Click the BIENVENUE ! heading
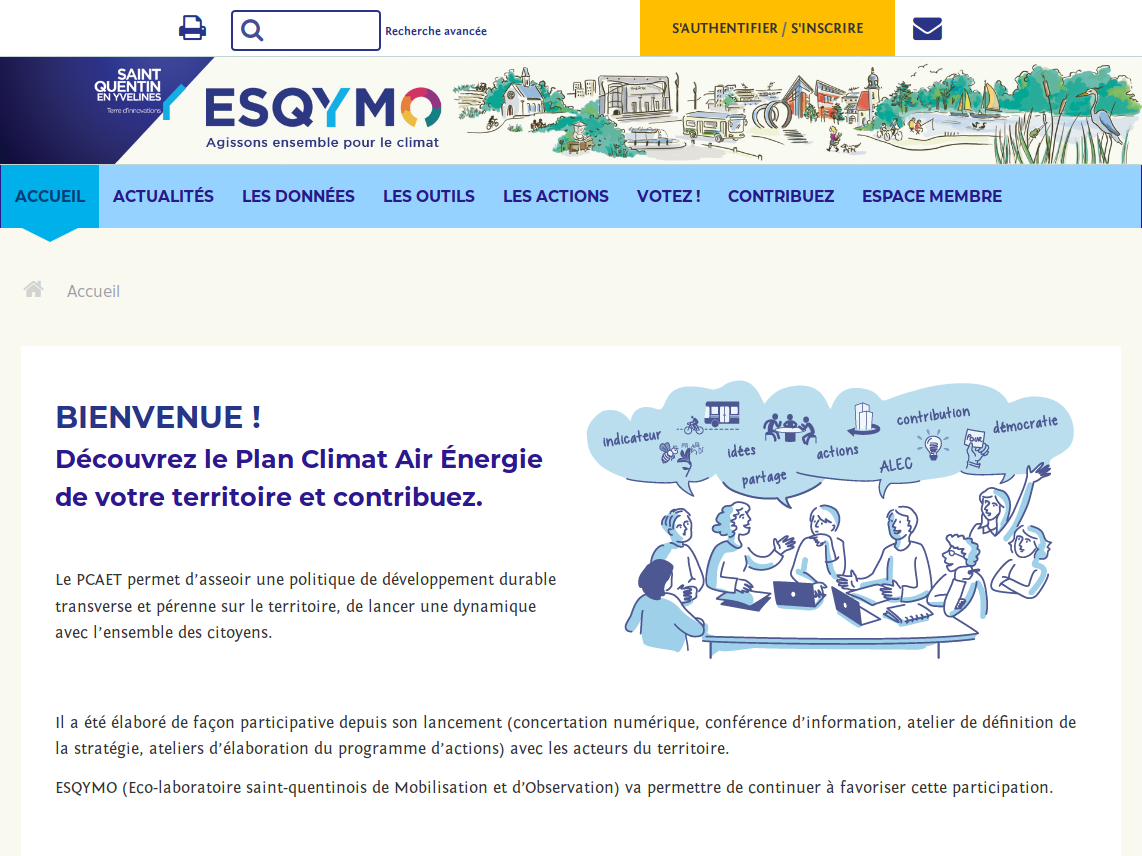 tap(158, 417)
